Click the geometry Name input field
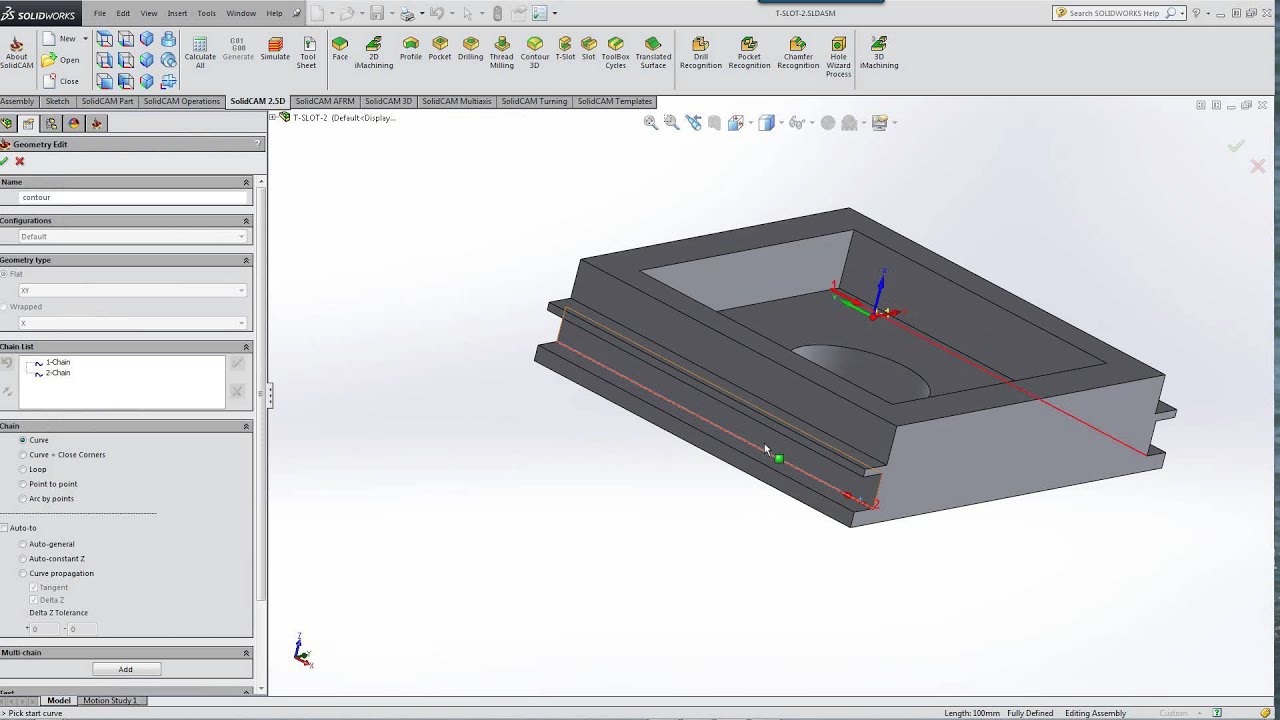This screenshot has height=720, width=1280. click(x=133, y=198)
